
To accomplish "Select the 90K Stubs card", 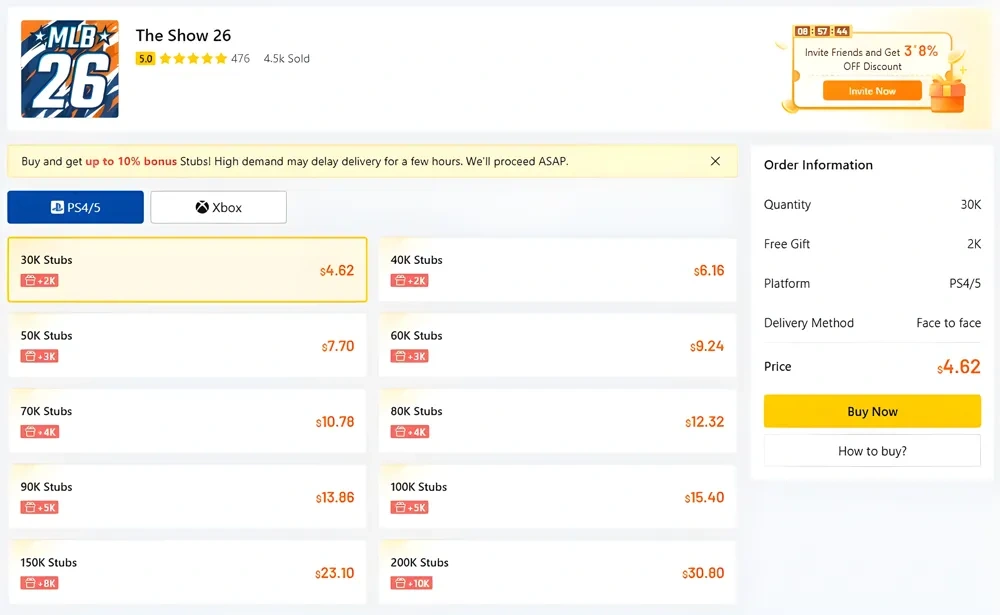I will pos(188,497).
